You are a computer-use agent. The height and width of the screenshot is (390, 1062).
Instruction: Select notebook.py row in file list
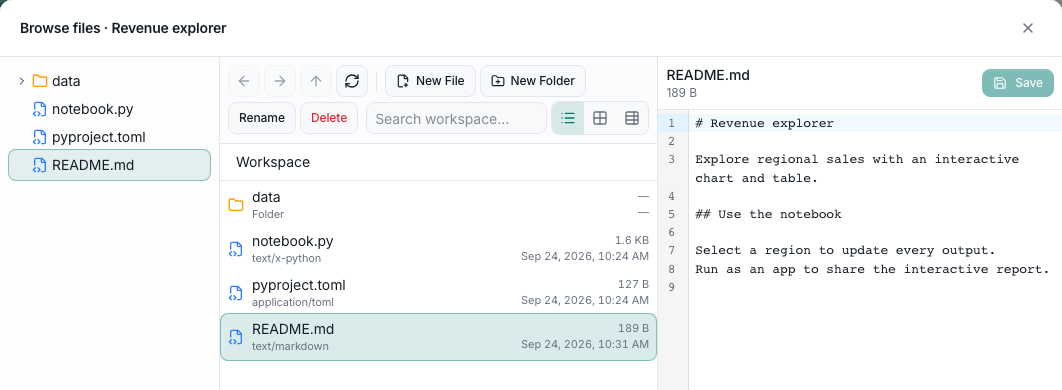pos(438,248)
